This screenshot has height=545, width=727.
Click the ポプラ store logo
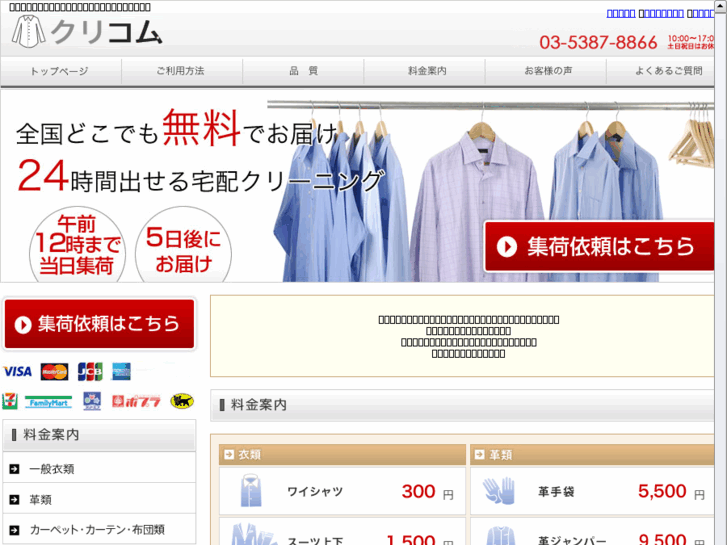coord(136,401)
